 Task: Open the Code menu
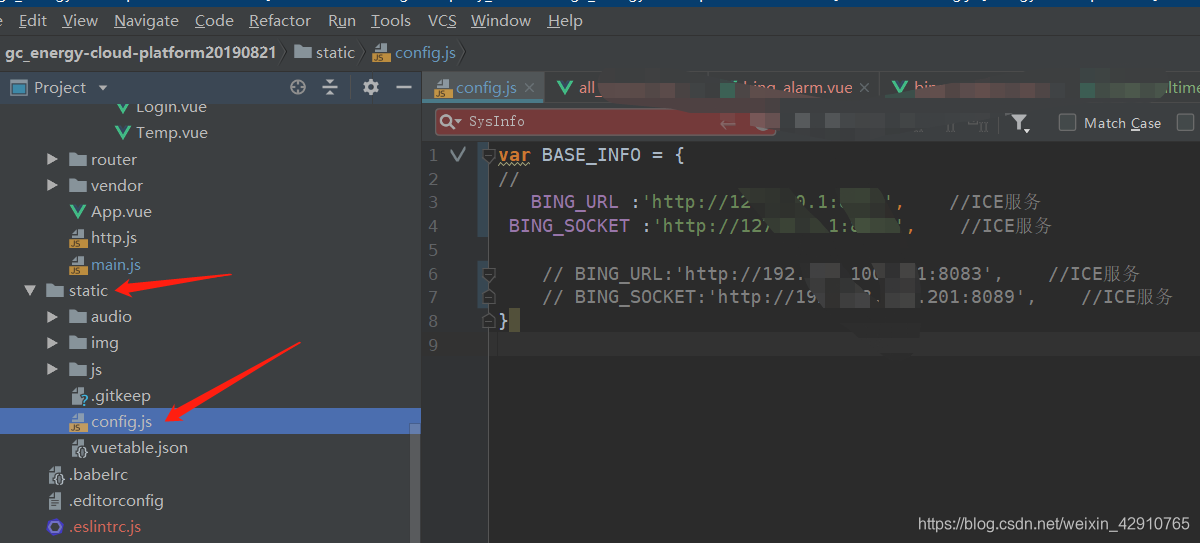pos(214,20)
